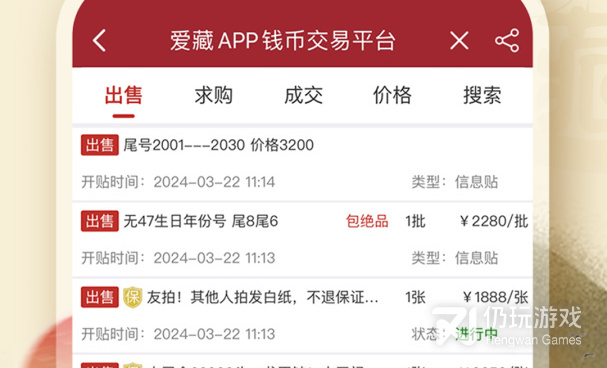The width and height of the screenshot is (607, 368).
Task: Click the gold 保 shield icon on the 友拍 listing
Action: pyautogui.click(x=133, y=297)
